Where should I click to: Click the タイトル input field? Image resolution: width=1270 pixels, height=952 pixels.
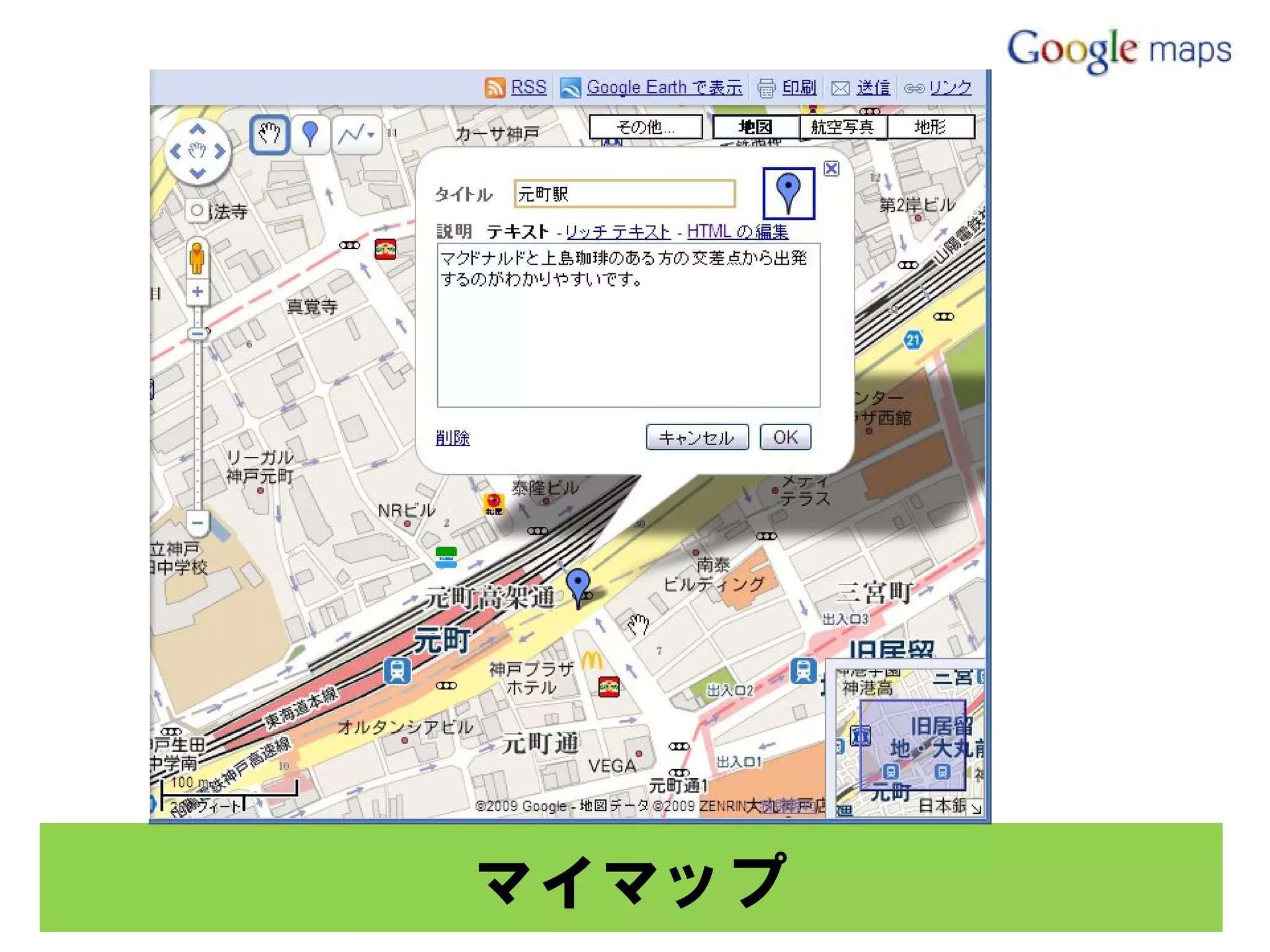[624, 194]
